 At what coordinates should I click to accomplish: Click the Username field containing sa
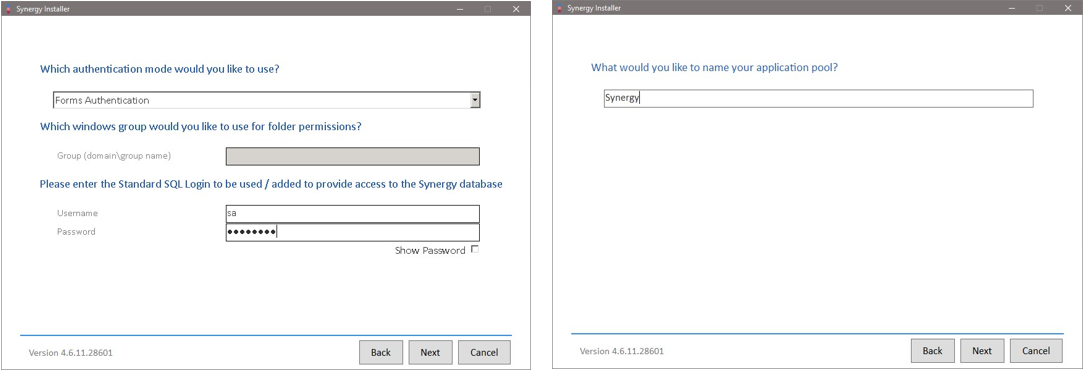352,214
